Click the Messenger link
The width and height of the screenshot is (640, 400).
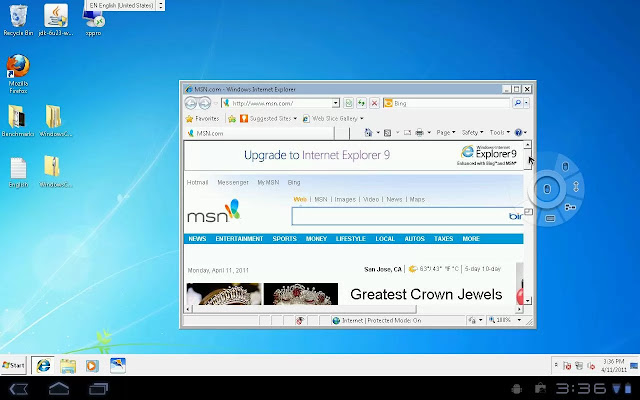(233, 182)
